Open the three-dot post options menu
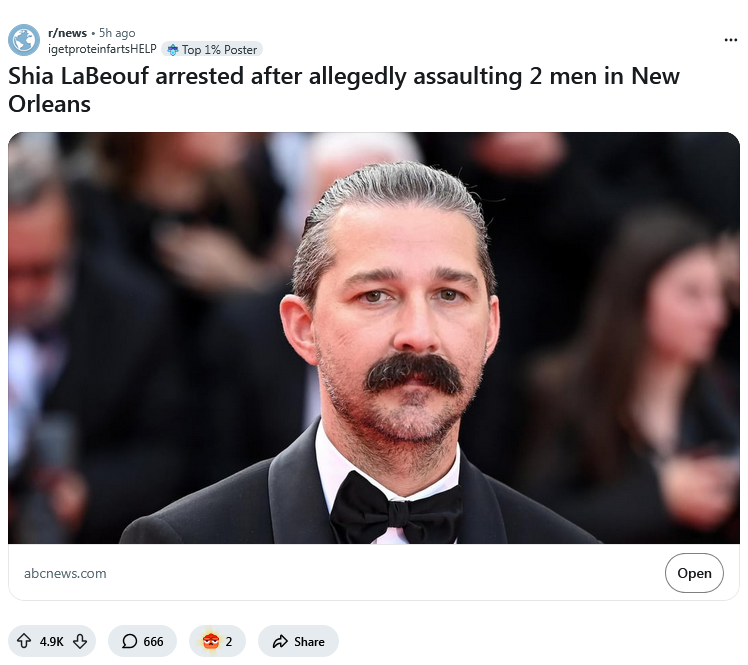The width and height of the screenshot is (748, 665). (x=730, y=40)
